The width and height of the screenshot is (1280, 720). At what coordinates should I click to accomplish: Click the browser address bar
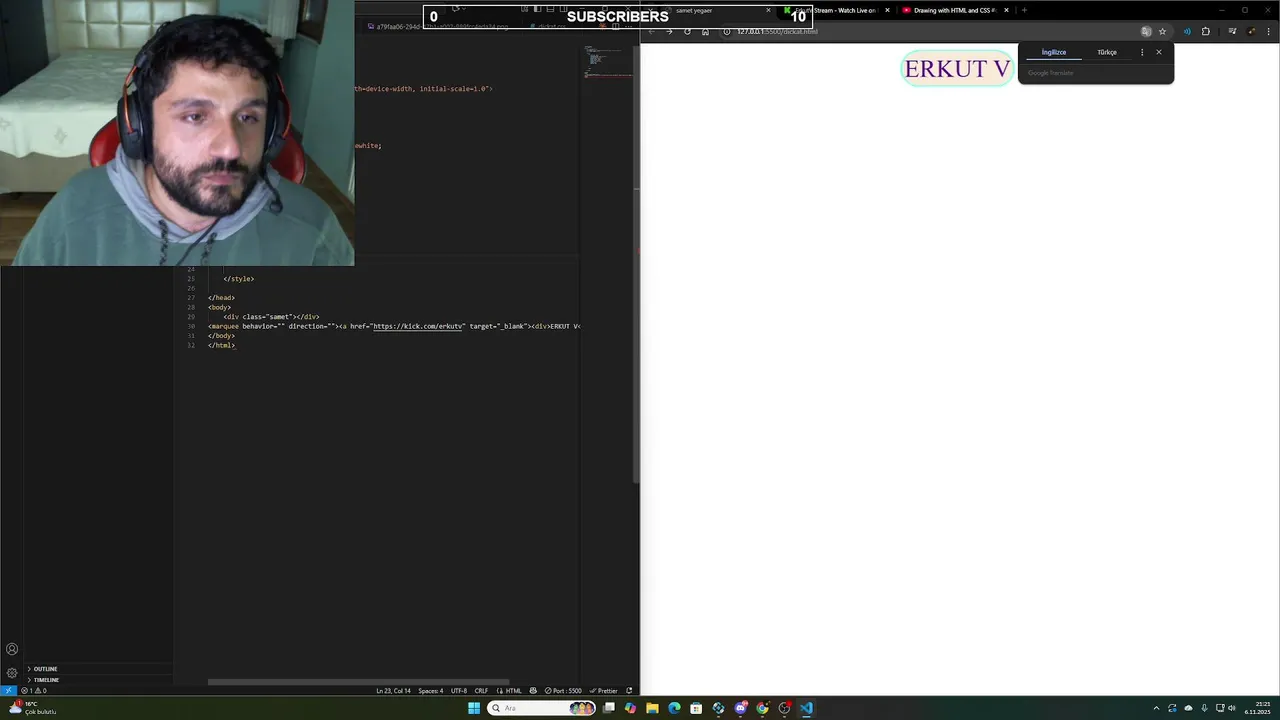pyautogui.click(x=930, y=31)
